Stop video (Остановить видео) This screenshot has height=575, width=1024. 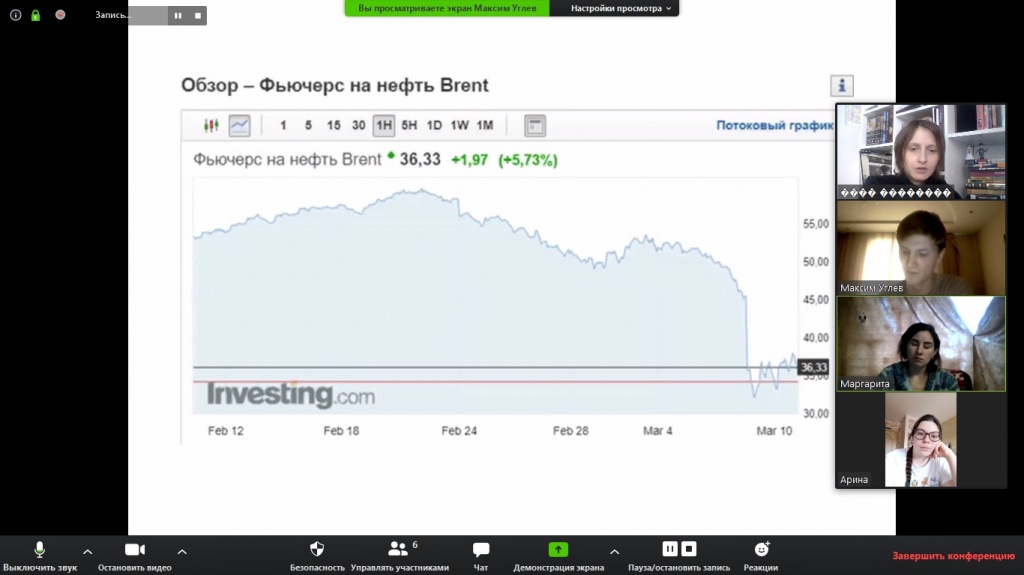point(135,554)
